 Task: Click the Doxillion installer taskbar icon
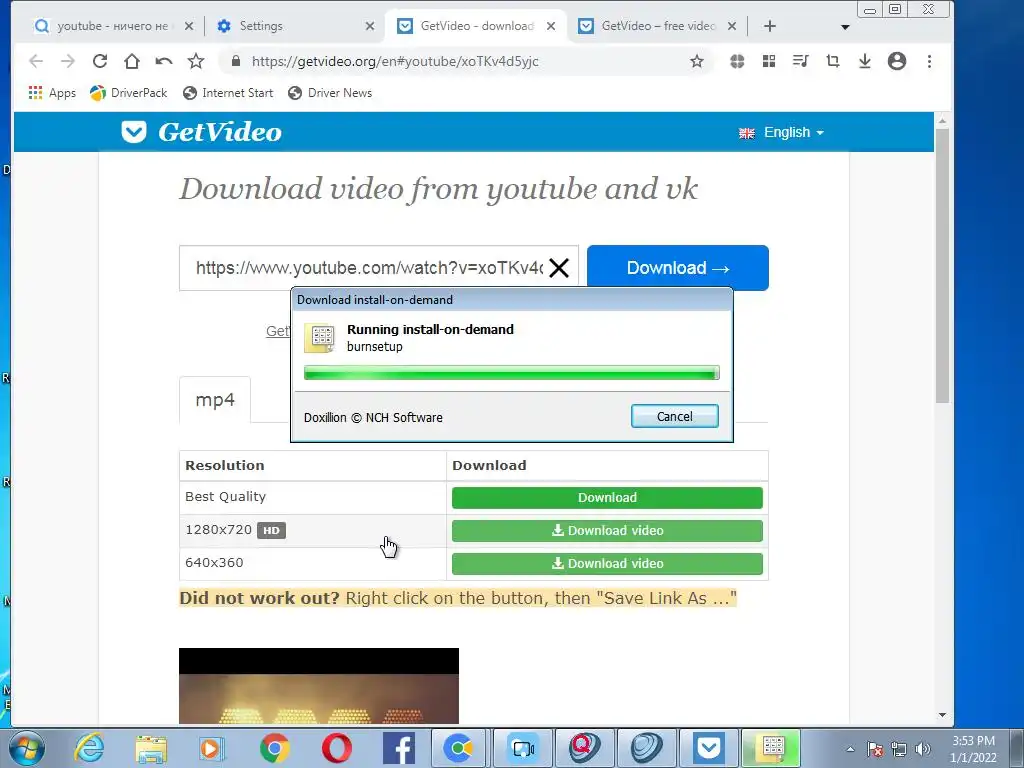(x=771, y=748)
